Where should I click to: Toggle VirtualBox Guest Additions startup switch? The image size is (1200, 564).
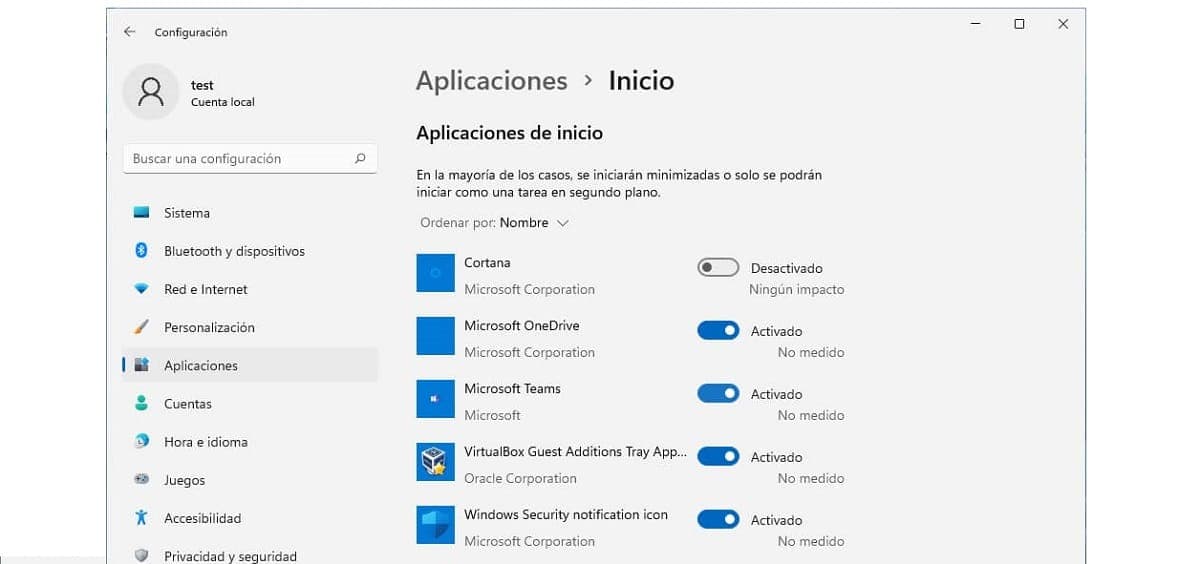point(718,457)
